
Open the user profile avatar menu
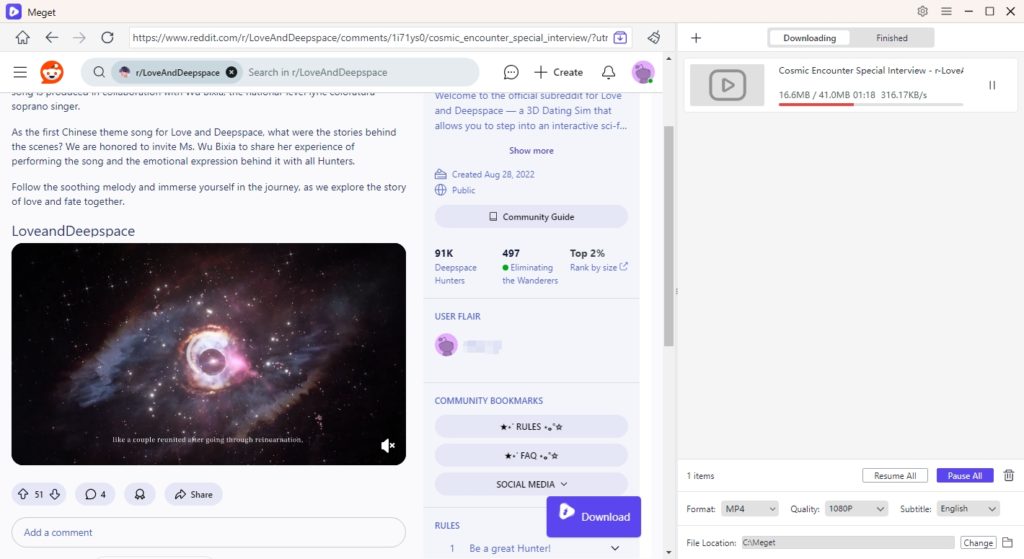pos(643,72)
